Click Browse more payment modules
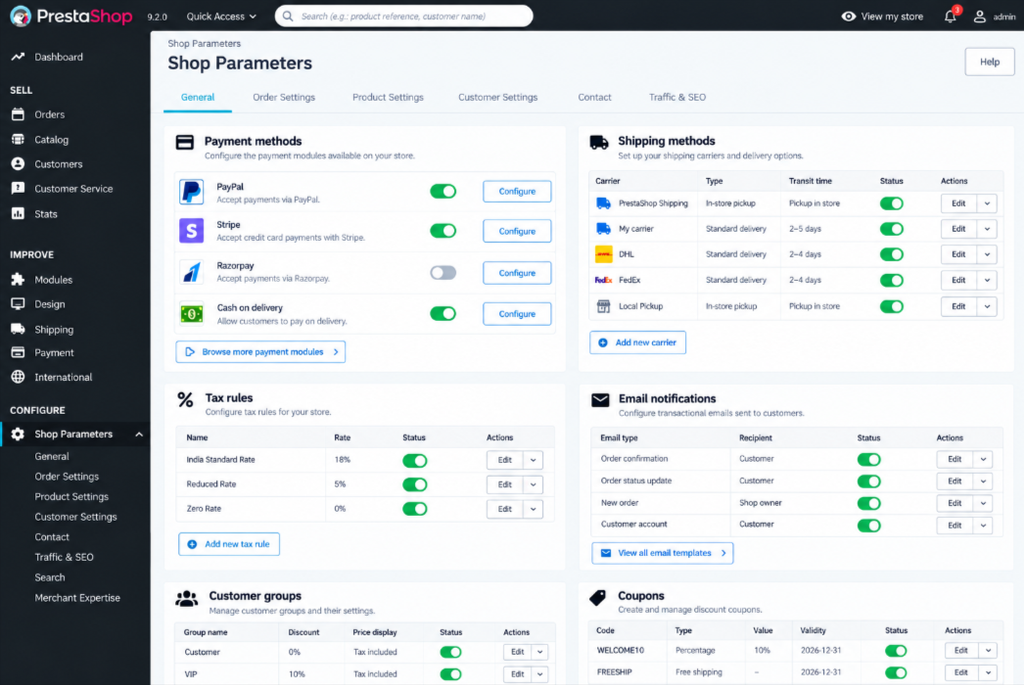 coord(261,352)
